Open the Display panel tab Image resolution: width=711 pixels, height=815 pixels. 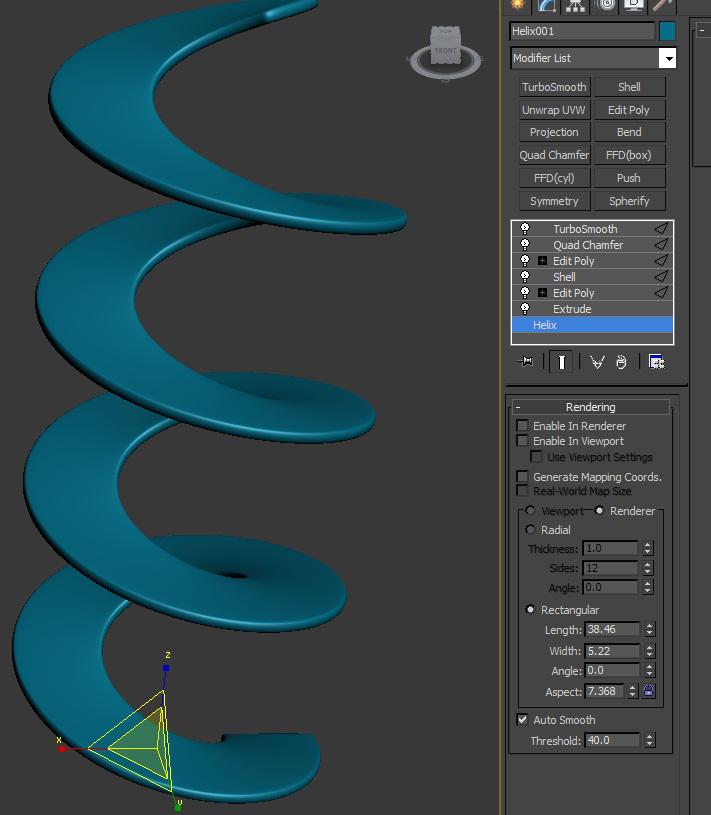tap(635, 5)
